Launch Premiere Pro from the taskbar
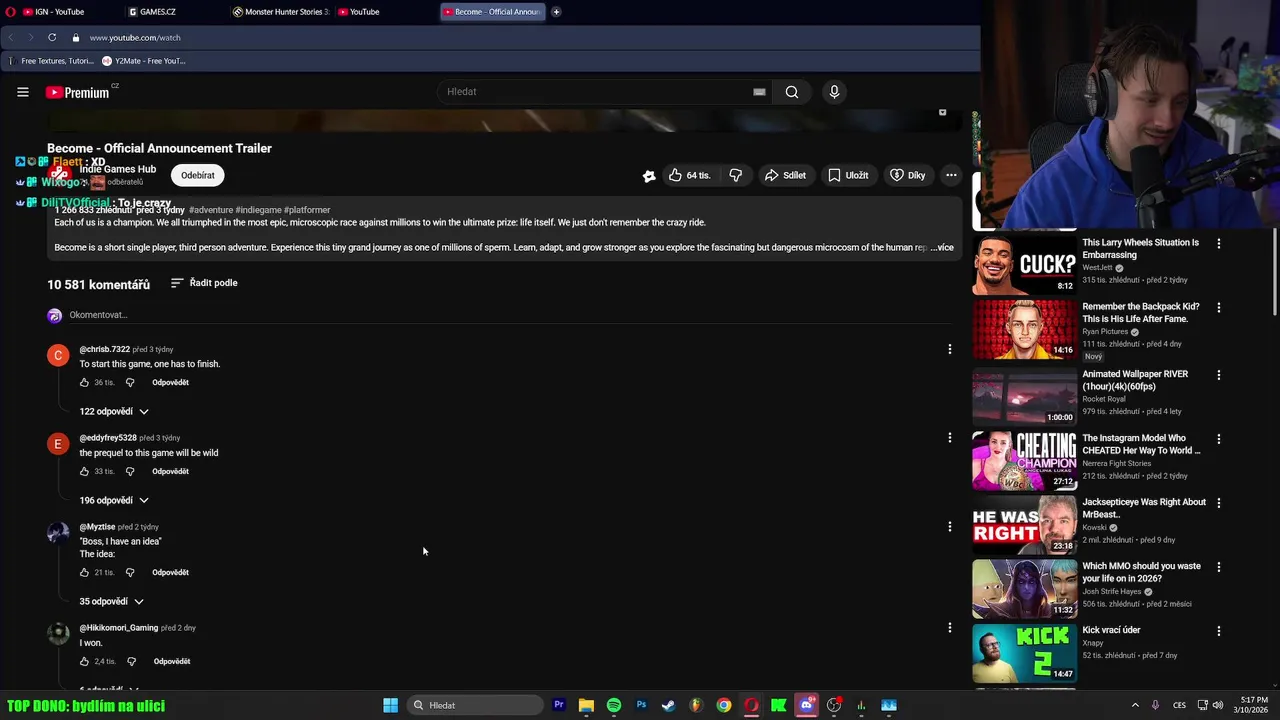 559,705
